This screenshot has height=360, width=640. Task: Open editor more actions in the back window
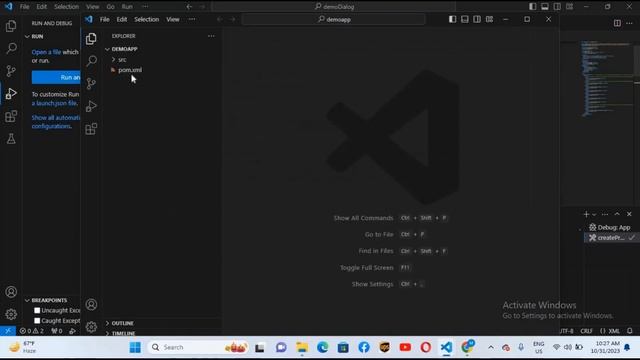tap(630, 23)
